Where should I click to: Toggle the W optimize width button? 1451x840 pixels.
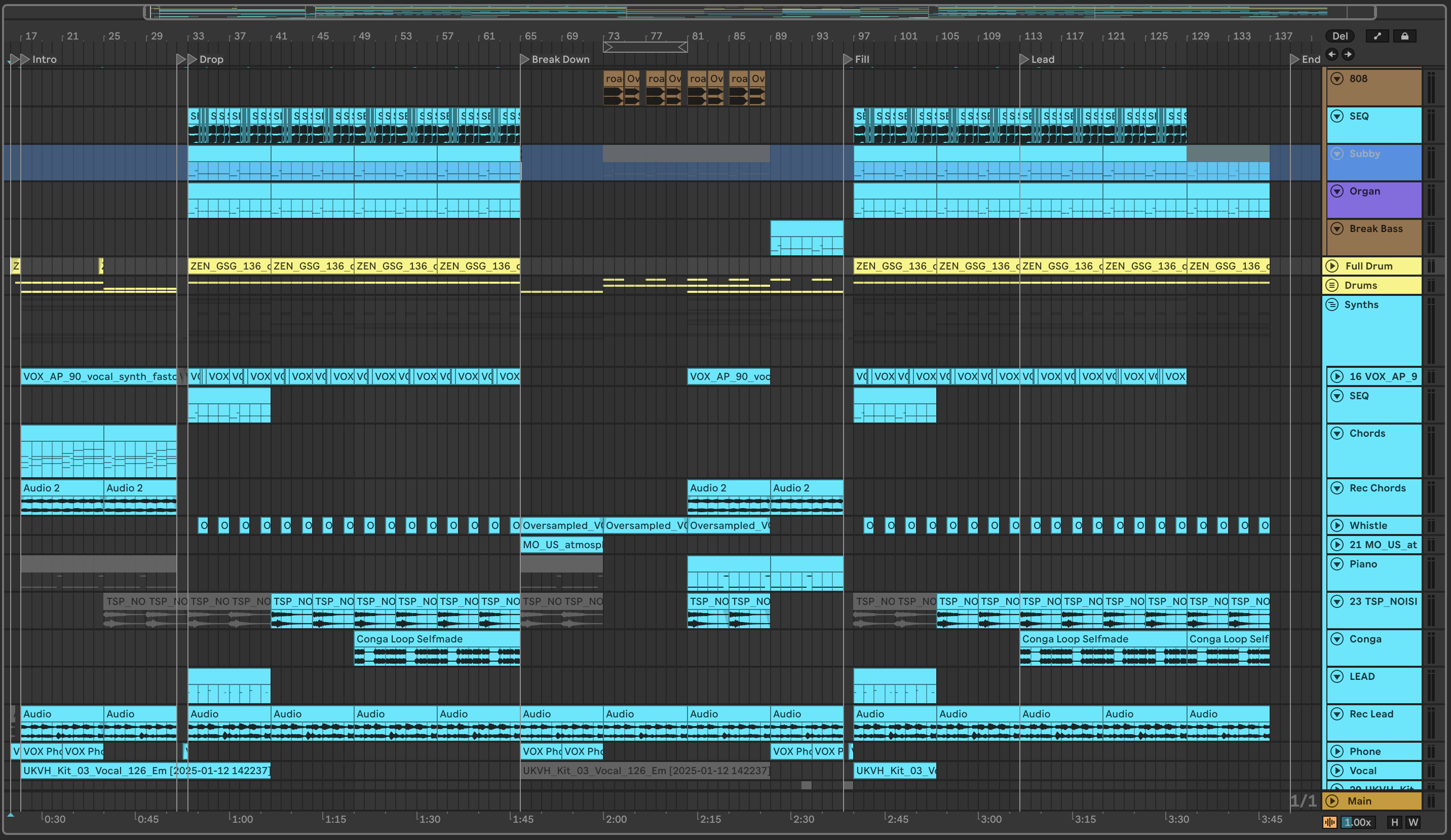point(1413,822)
